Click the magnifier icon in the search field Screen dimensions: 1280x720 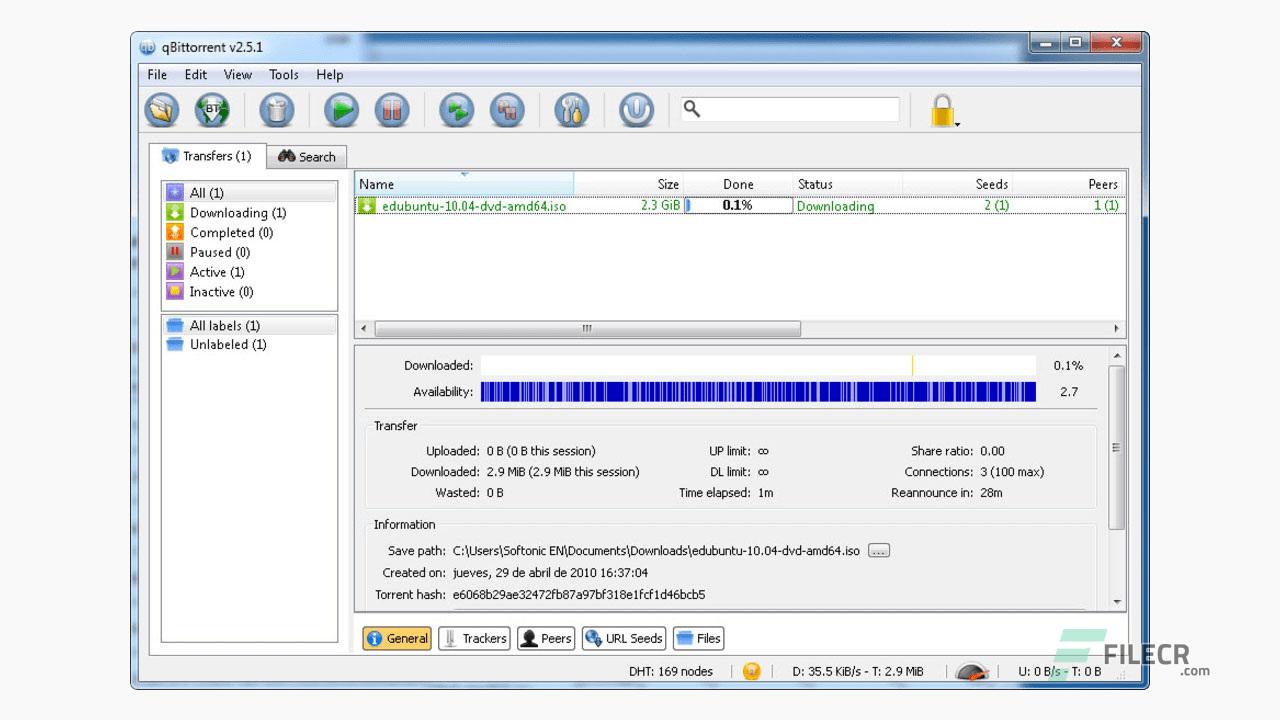pos(692,109)
